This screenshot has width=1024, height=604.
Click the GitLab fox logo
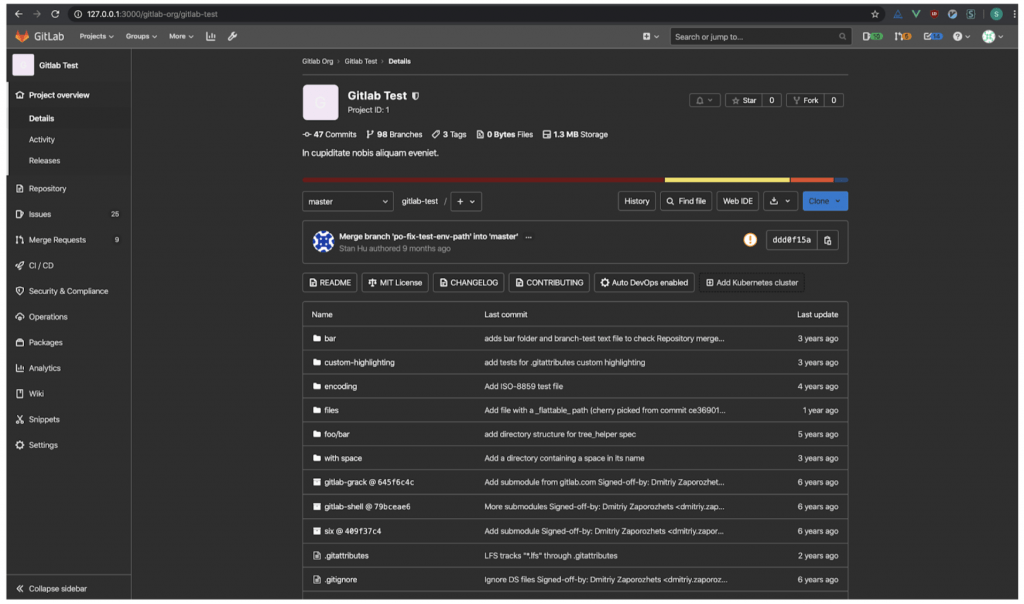click(x=22, y=37)
